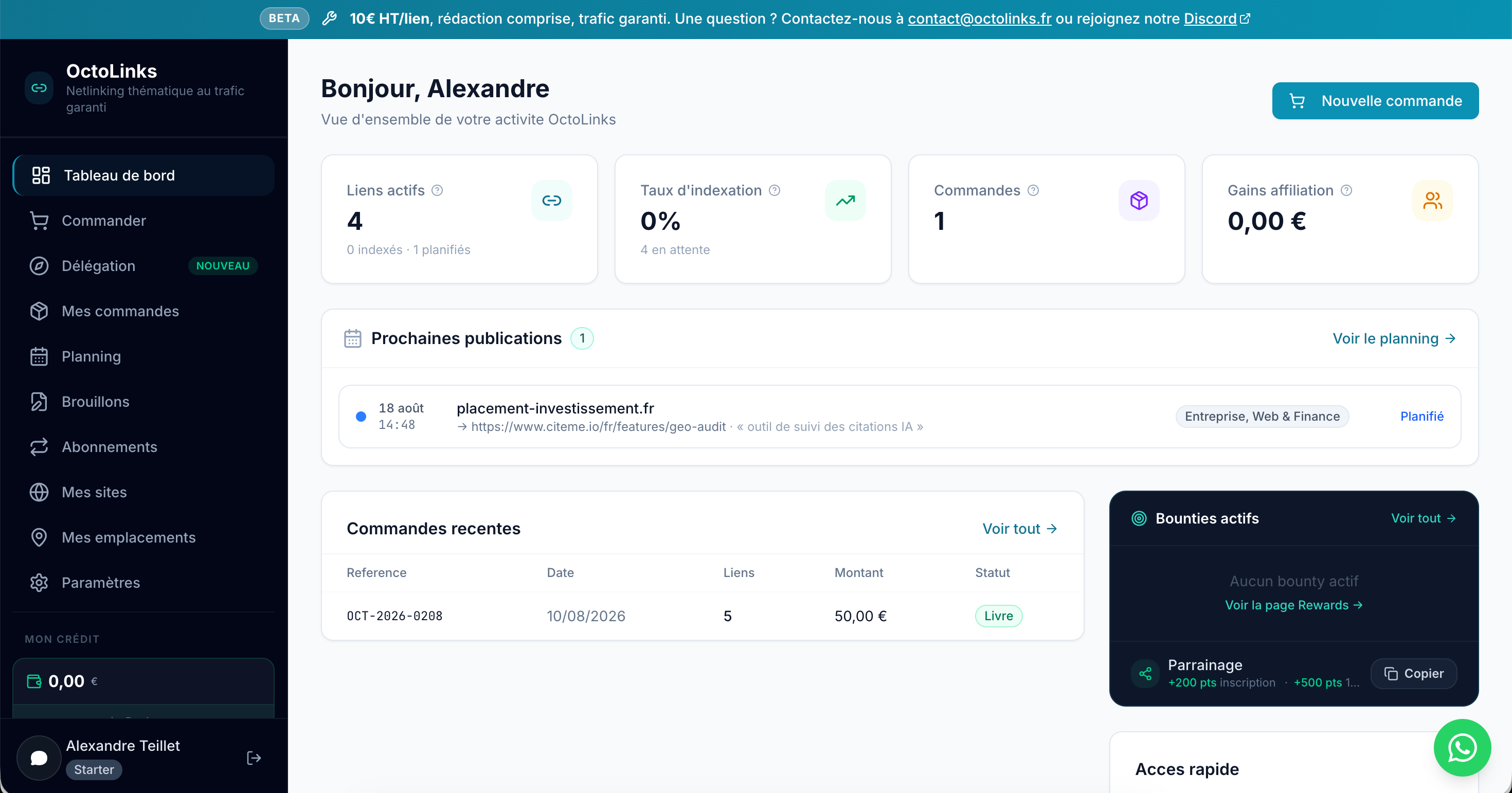This screenshot has height=793, width=1512.
Task: Open the Délégation section
Action: click(144, 266)
